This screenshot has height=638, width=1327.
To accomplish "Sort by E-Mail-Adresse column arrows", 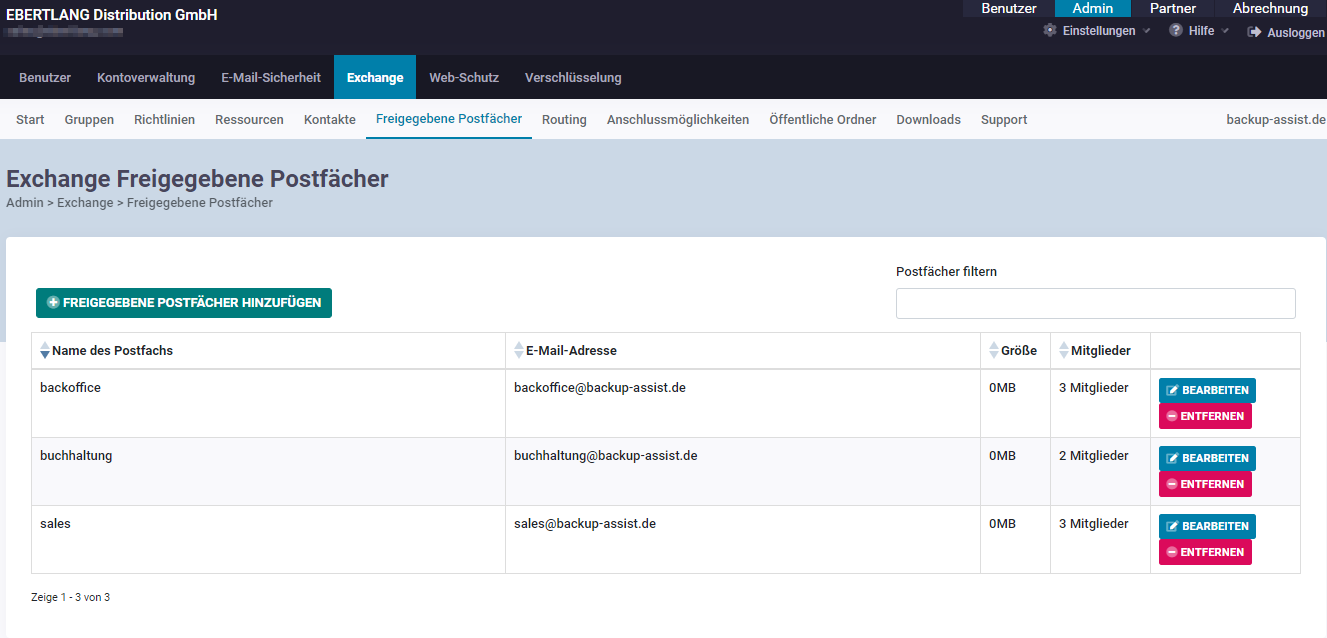I will click(x=518, y=351).
